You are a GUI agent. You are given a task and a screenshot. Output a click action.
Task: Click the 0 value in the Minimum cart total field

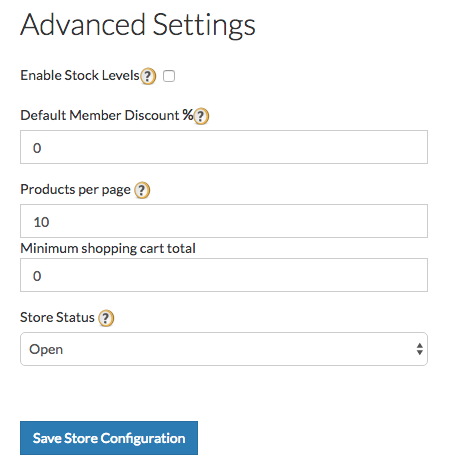37,276
